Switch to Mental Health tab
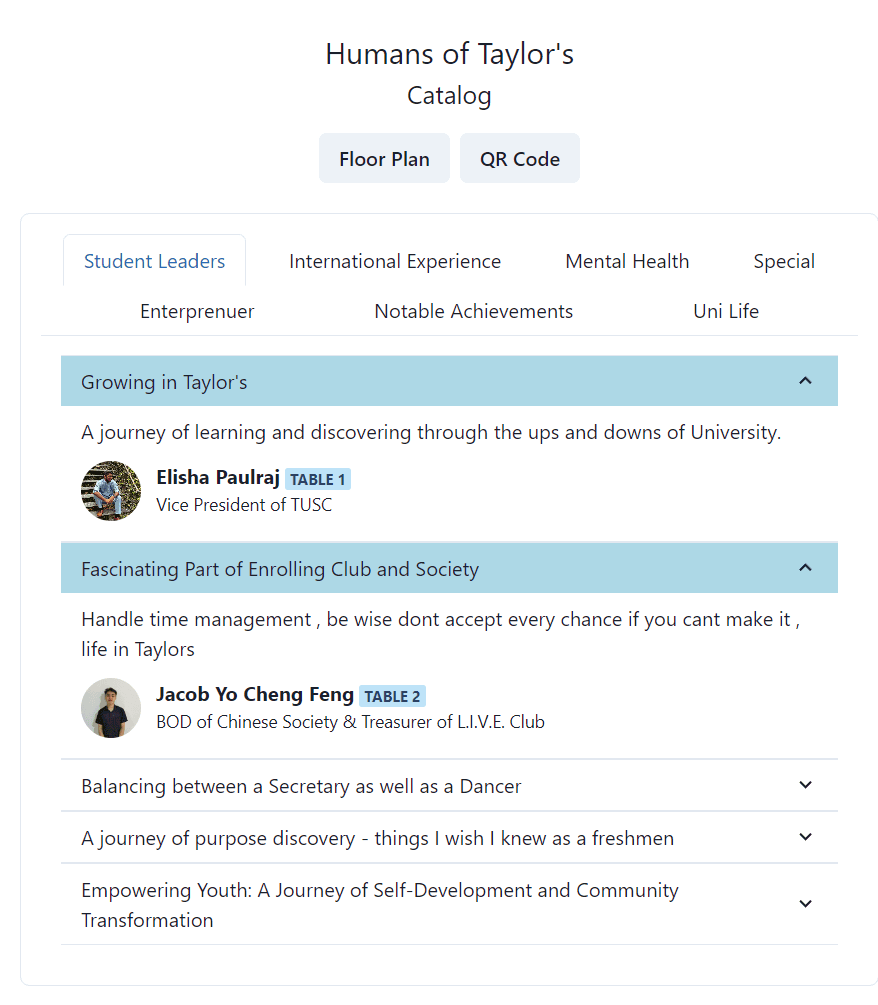Image resolution: width=878 pixels, height=1005 pixels. pos(627,261)
